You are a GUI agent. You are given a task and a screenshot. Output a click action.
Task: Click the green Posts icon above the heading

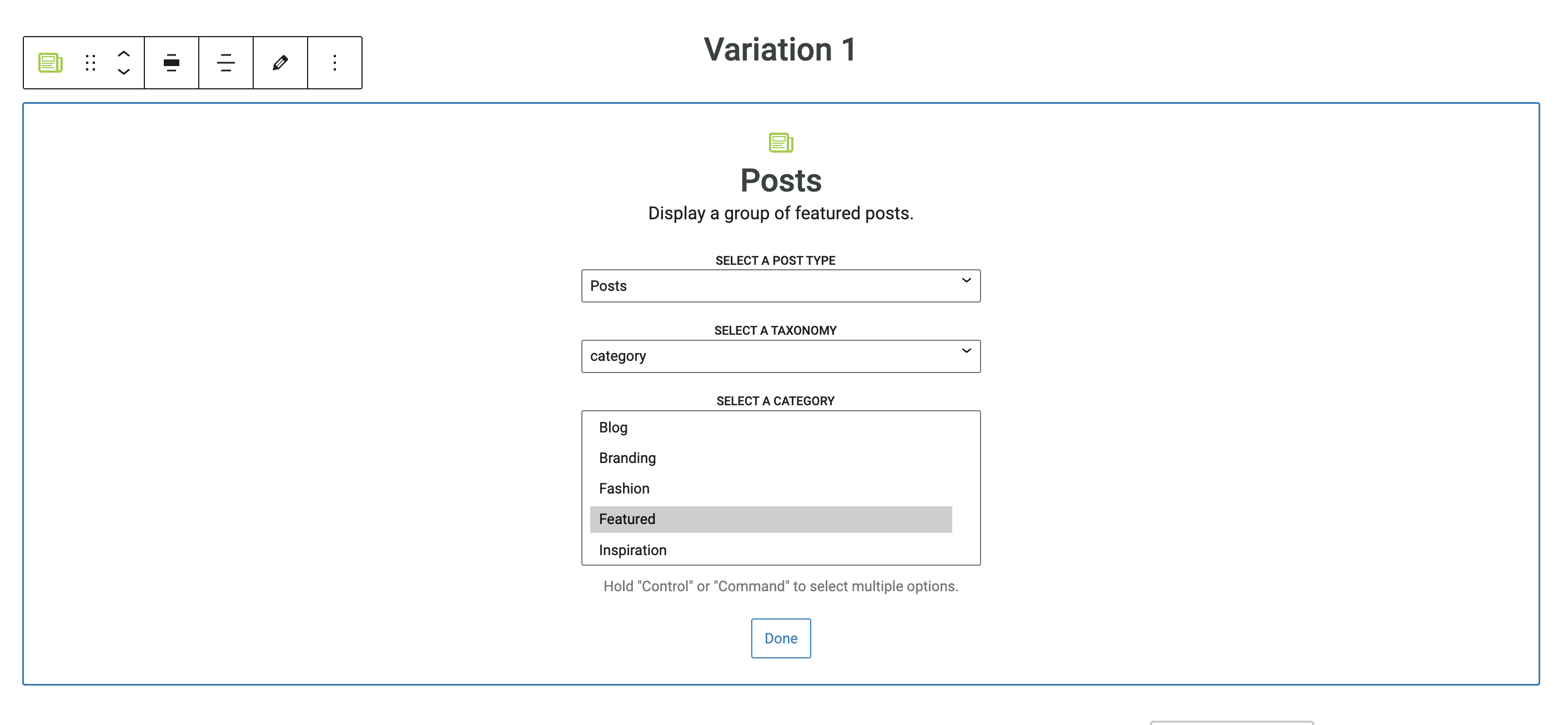click(x=781, y=143)
